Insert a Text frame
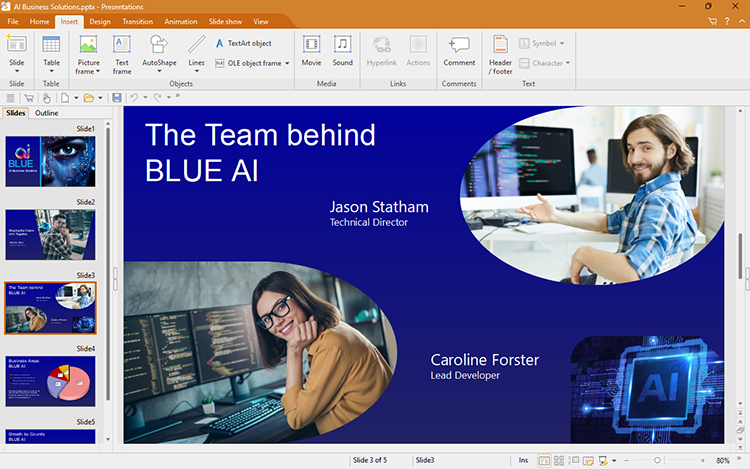This screenshot has width=750, height=469. (x=121, y=53)
